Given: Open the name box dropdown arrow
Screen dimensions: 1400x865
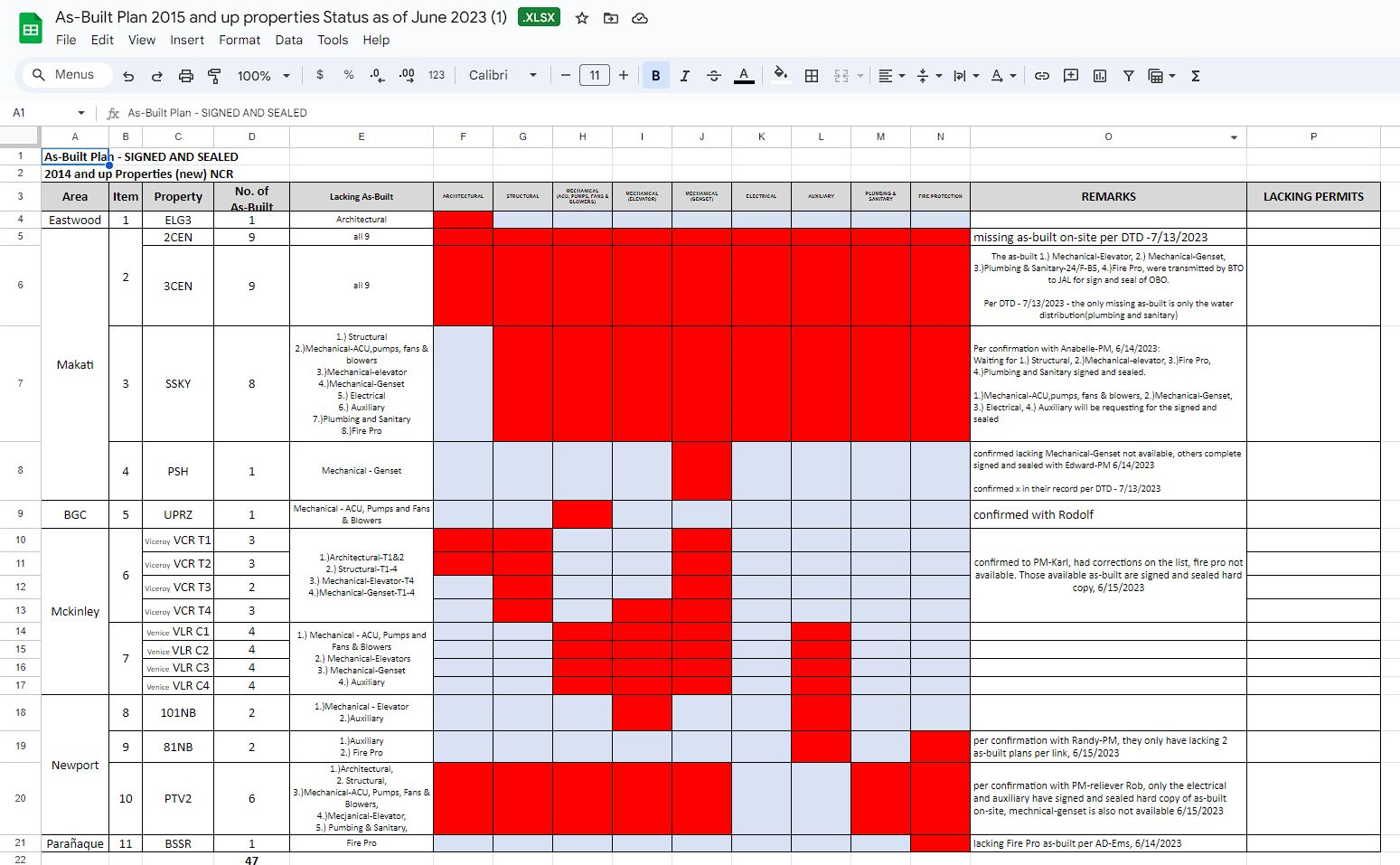Looking at the screenshot, I should pos(81,113).
